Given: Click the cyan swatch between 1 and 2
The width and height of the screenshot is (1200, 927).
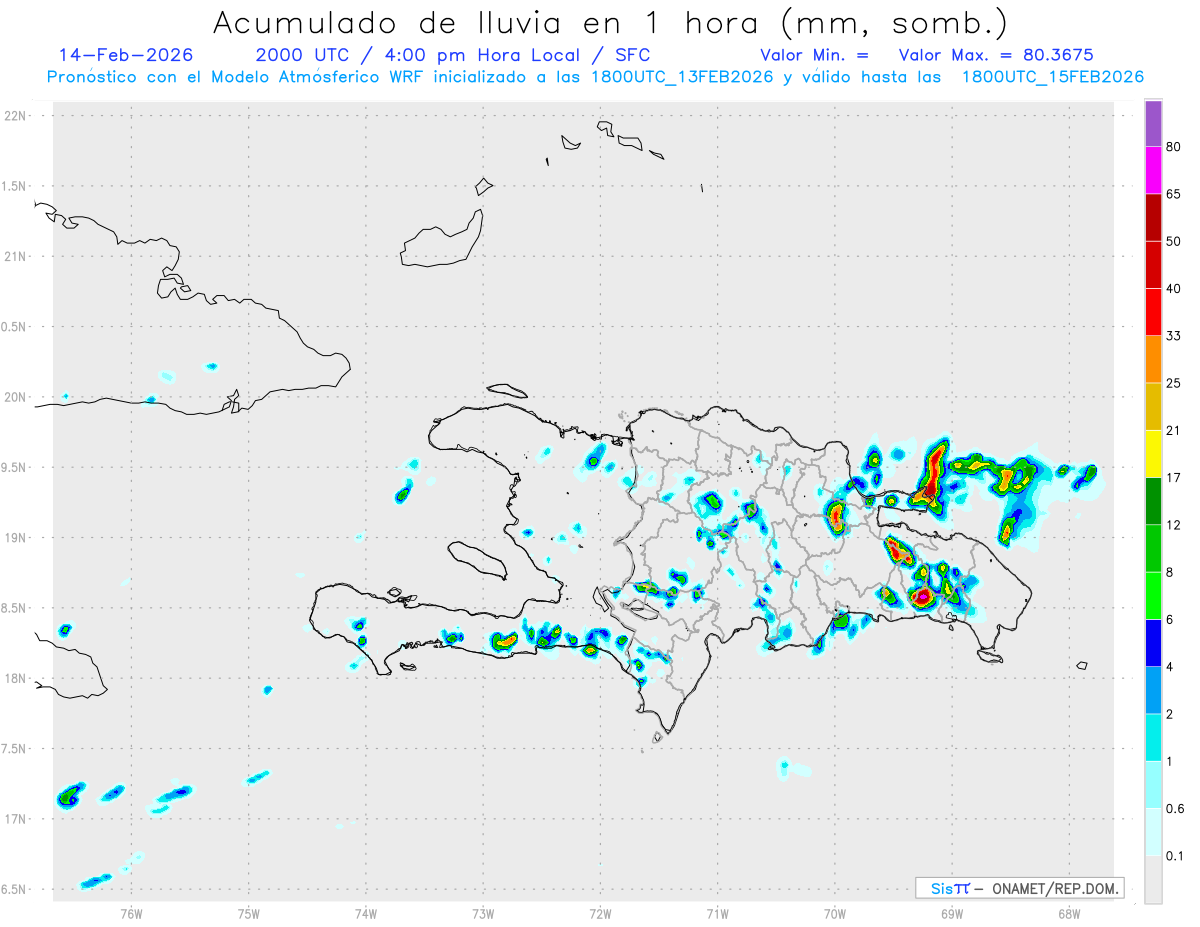Looking at the screenshot, I should (x=1153, y=737).
